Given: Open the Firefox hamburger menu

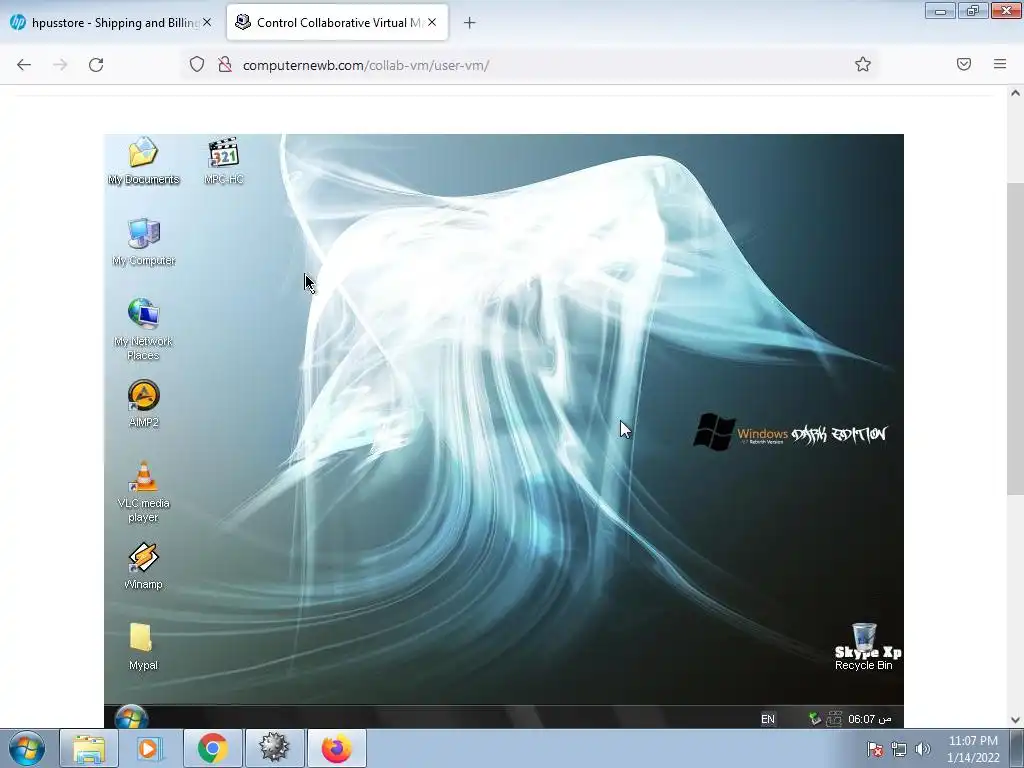Looking at the screenshot, I should click(x=1000, y=65).
